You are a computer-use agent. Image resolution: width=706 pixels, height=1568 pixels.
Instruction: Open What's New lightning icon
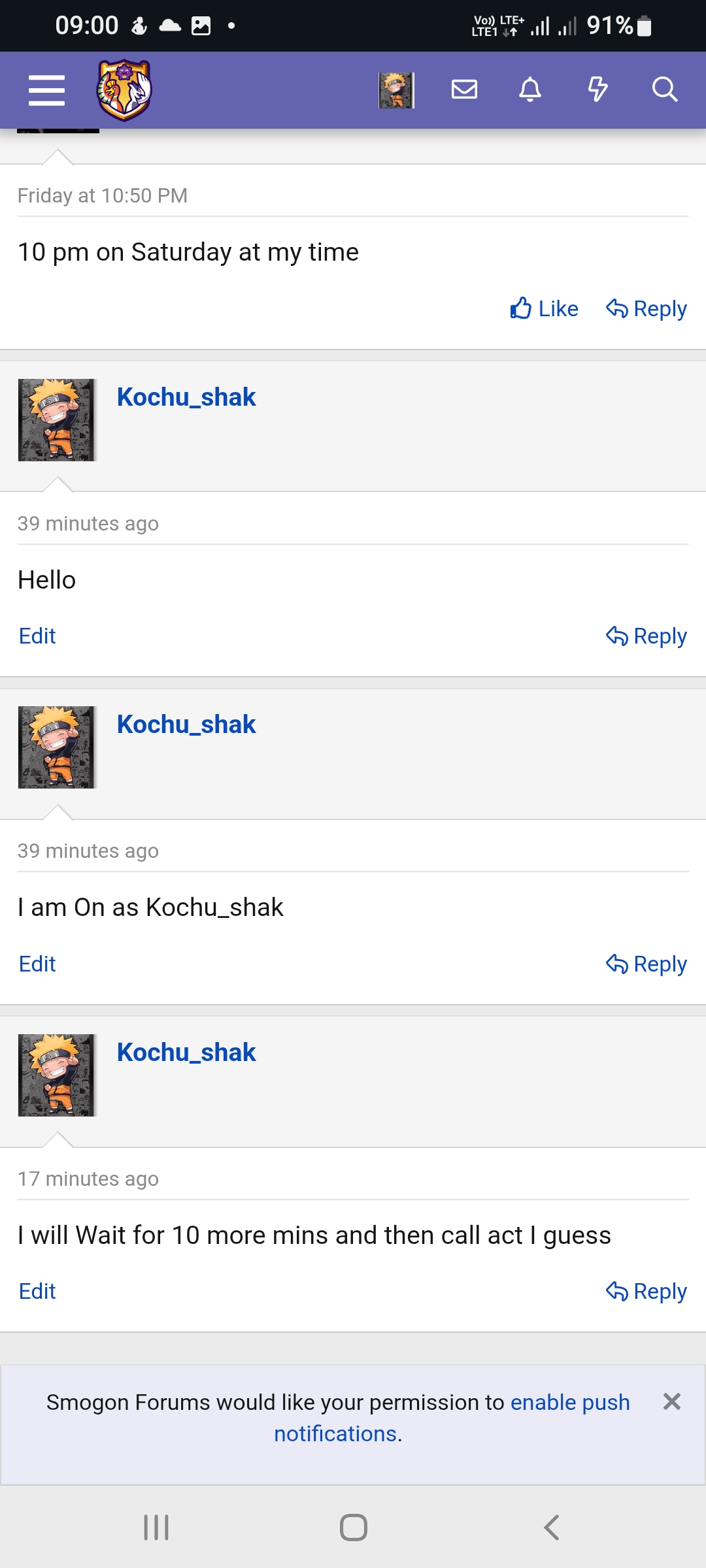tap(597, 90)
